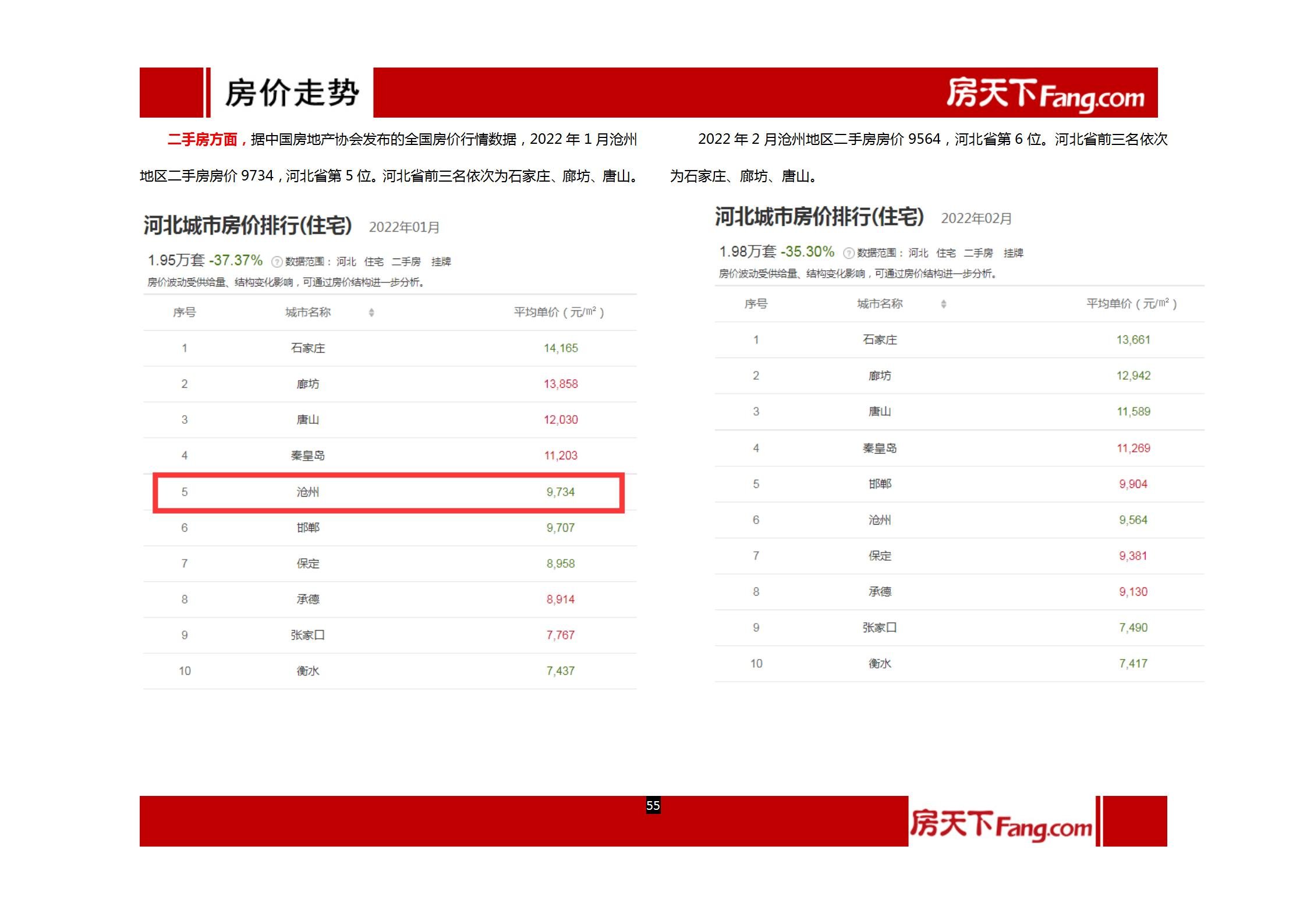Click the February table title 河北城市房价排行(住宅)
Image resolution: width=1307 pixels, height=924 pixels.
click(x=820, y=217)
